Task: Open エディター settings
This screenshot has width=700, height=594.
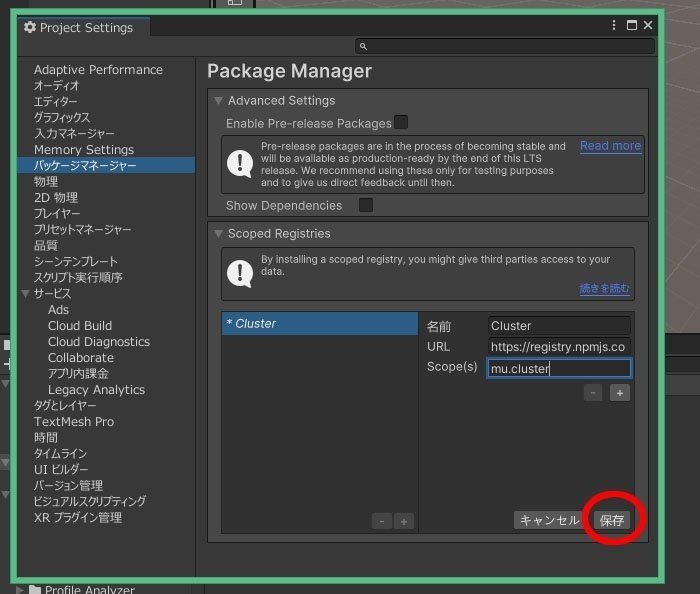Action: click(x=55, y=102)
